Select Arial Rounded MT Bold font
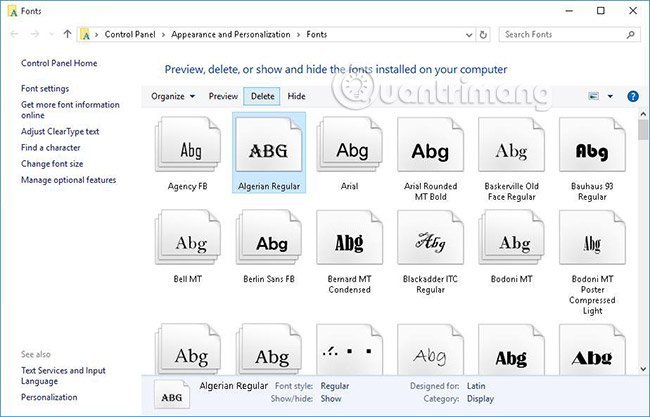This screenshot has height=417, width=650. (431, 150)
